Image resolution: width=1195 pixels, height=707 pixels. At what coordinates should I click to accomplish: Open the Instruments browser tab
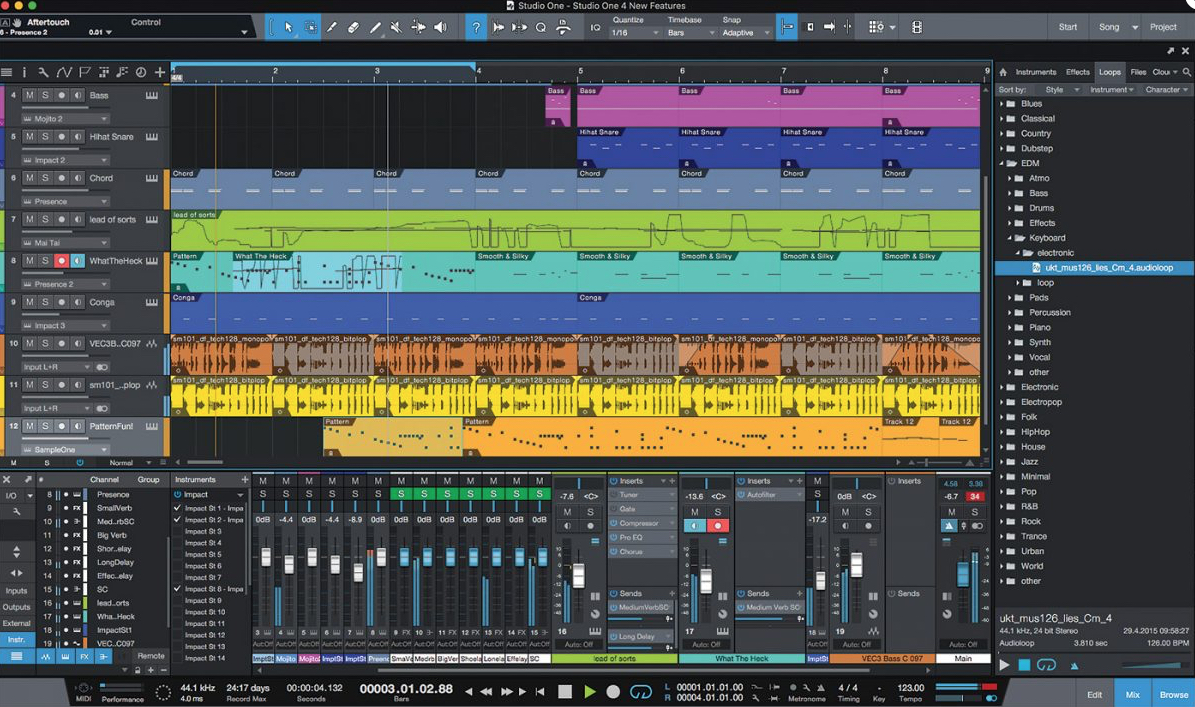(x=1035, y=72)
